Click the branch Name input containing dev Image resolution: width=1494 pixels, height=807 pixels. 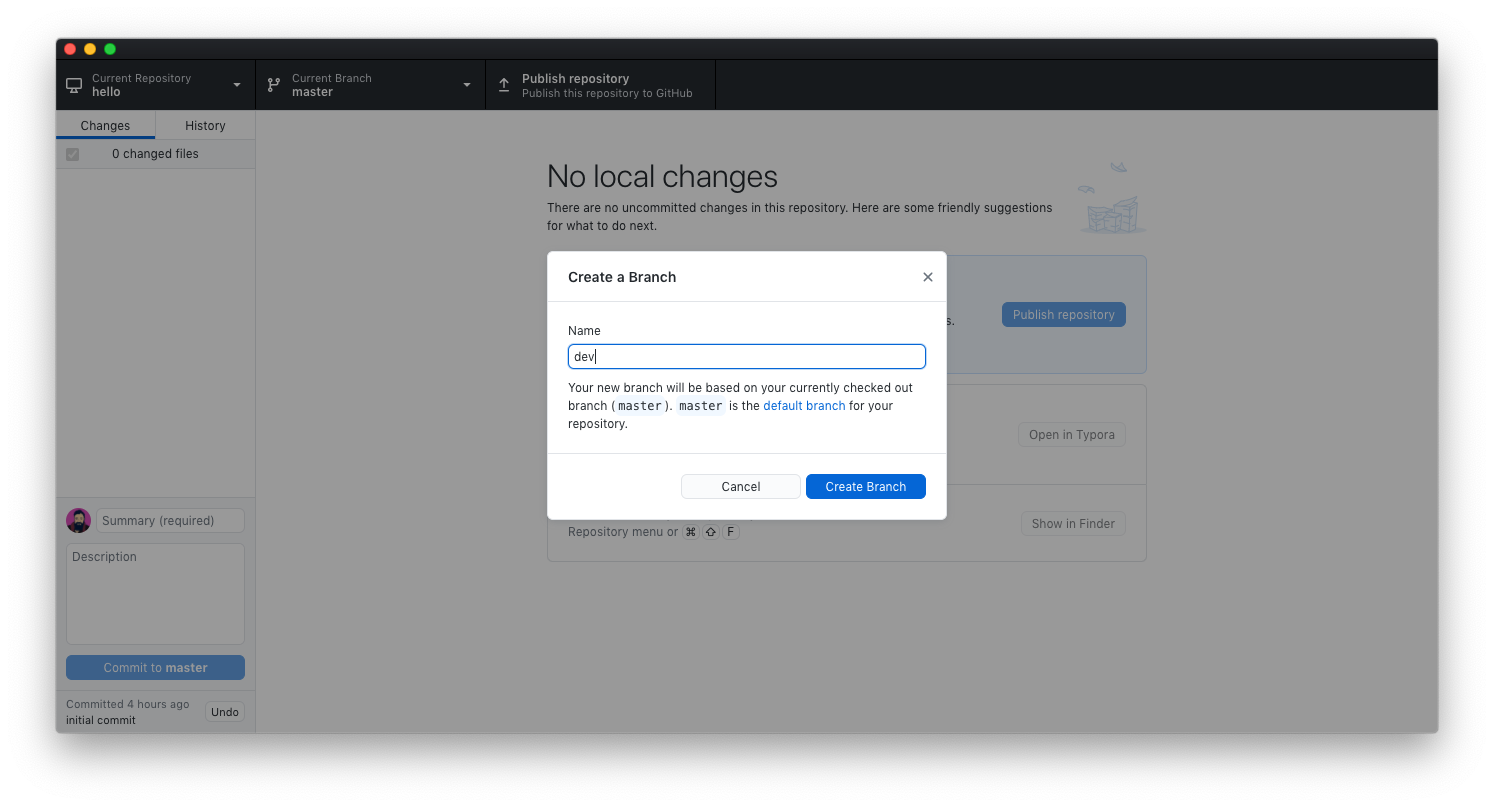click(x=746, y=356)
